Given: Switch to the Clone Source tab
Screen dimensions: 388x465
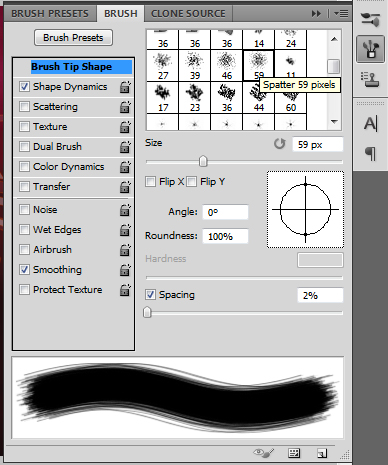Looking at the screenshot, I should click(188, 14).
